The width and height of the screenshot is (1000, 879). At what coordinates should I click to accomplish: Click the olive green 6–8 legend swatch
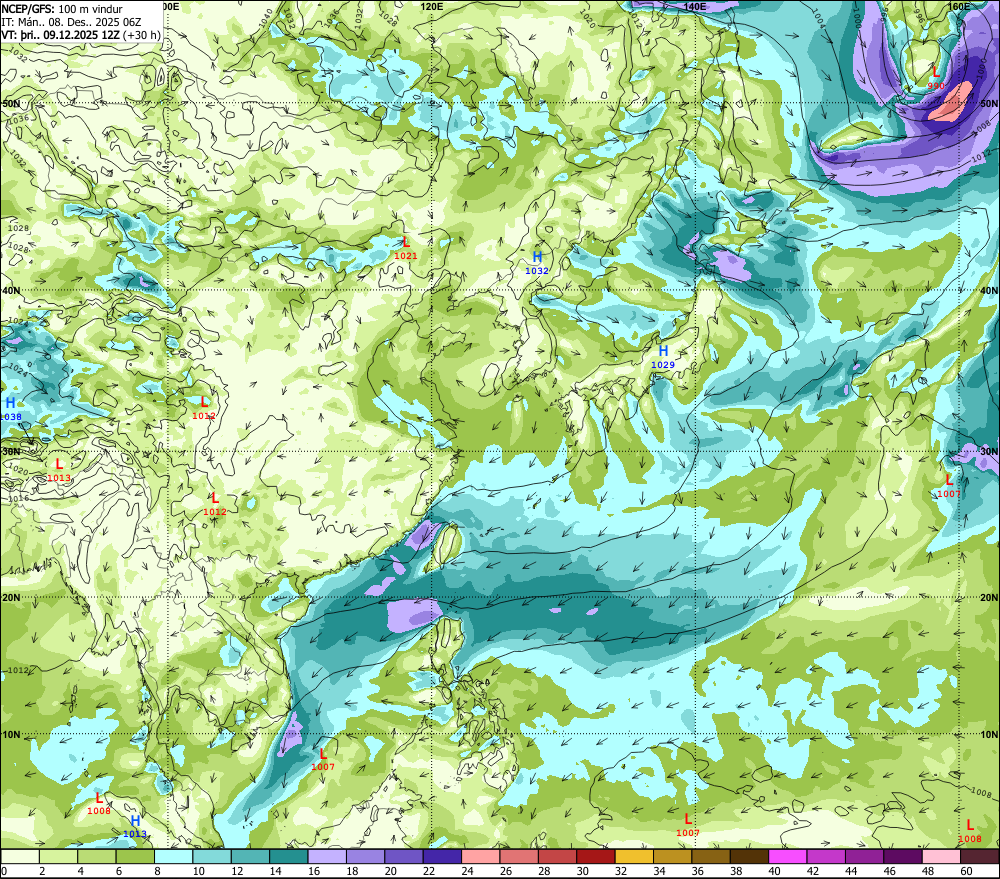pyautogui.click(x=135, y=856)
